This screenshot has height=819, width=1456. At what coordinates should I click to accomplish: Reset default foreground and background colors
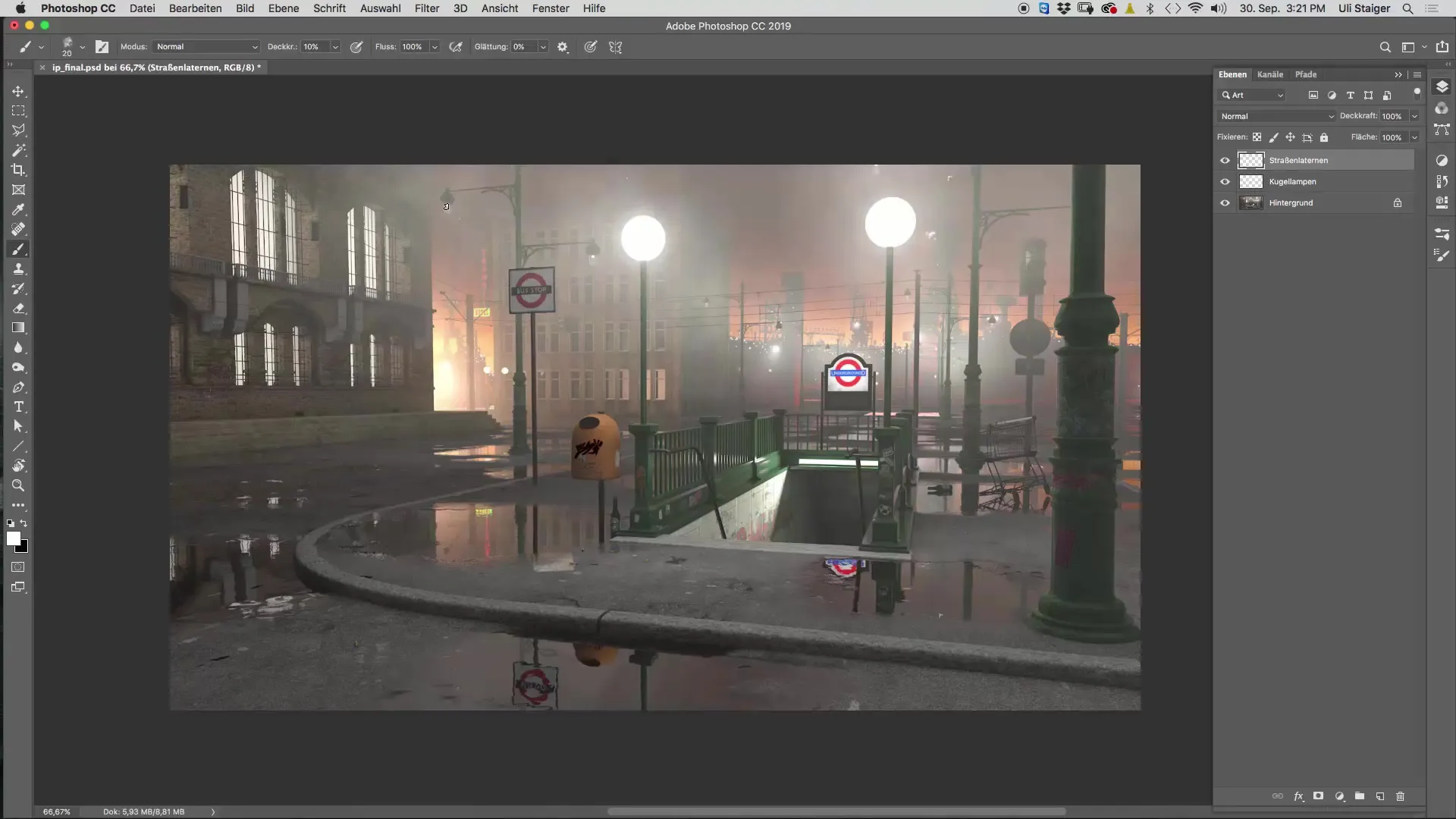[11, 523]
